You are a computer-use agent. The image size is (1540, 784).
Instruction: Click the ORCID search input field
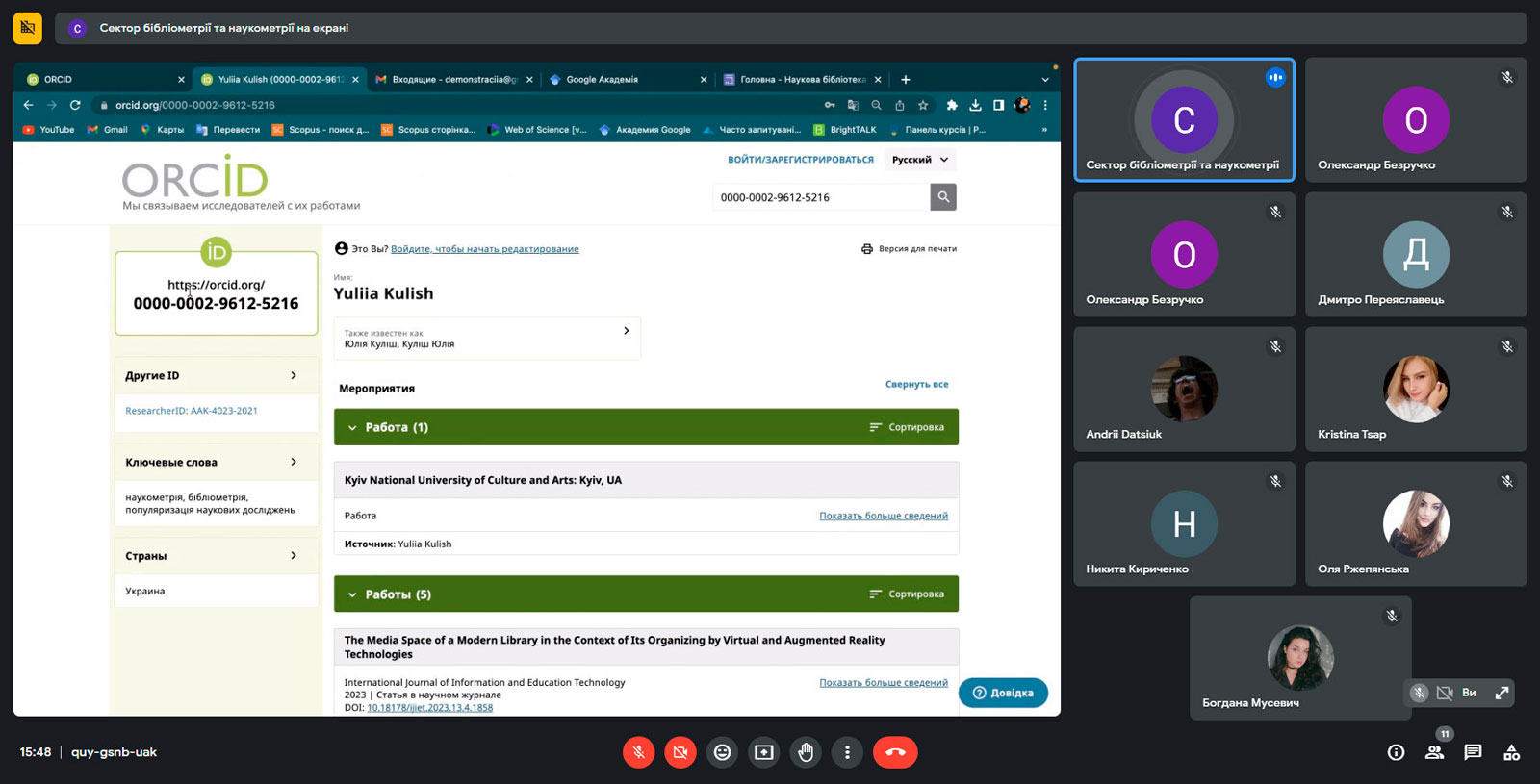point(821,197)
